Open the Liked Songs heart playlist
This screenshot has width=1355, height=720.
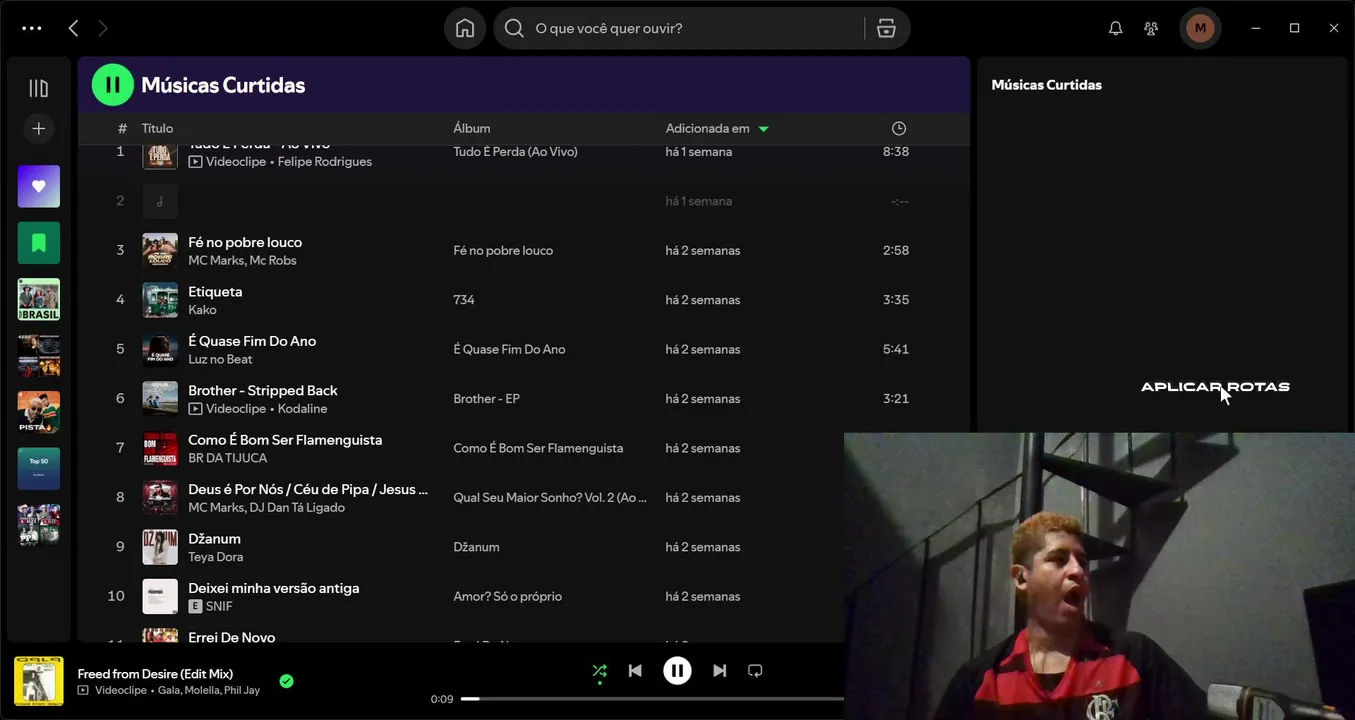39,186
